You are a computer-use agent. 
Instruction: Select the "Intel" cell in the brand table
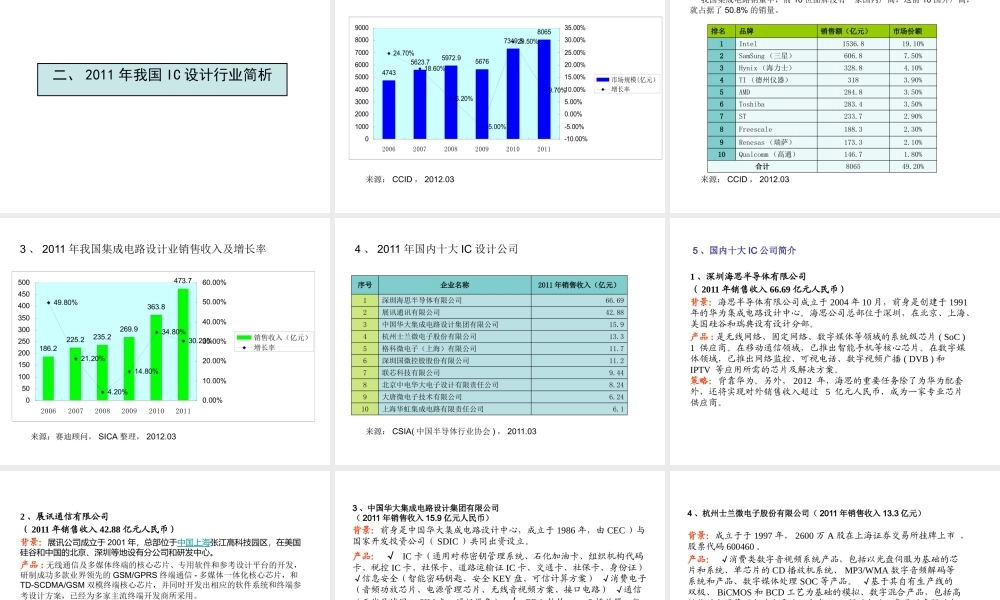(776, 44)
